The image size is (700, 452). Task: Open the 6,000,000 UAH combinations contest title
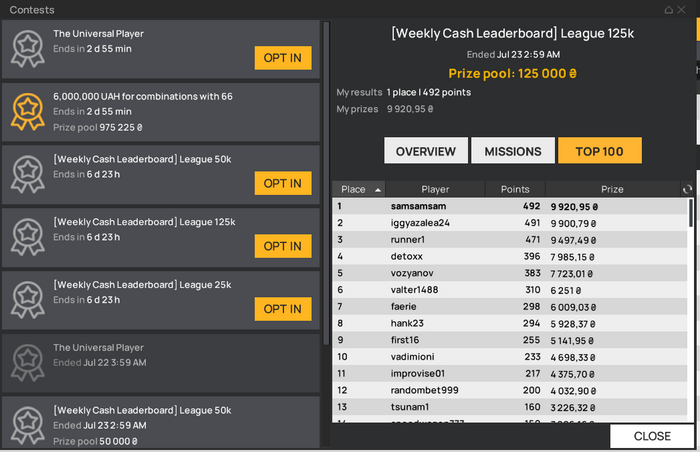coord(143,96)
